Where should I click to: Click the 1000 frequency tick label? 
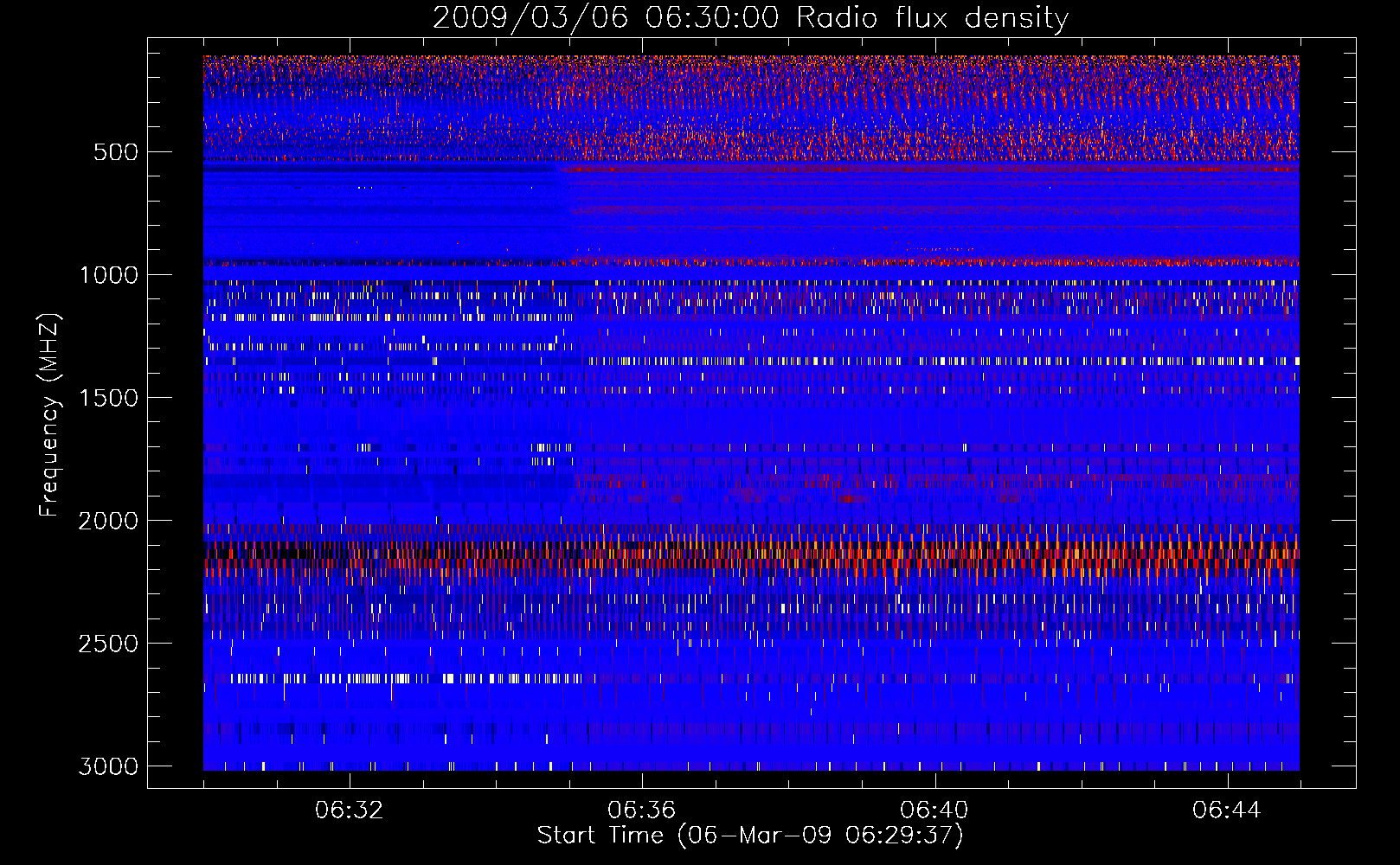[108, 275]
